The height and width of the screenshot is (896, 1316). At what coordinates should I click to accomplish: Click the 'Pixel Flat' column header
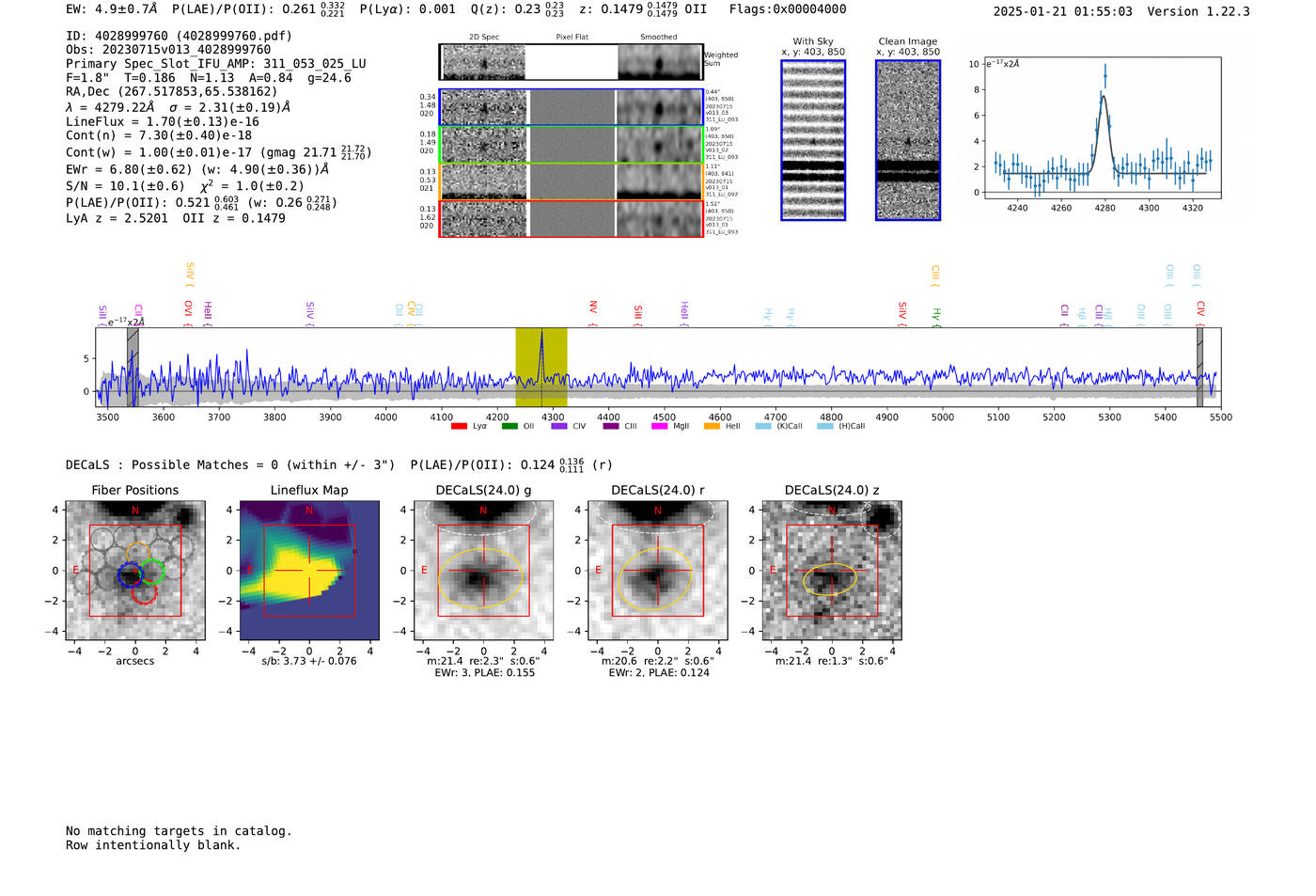[x=572, y=38]
